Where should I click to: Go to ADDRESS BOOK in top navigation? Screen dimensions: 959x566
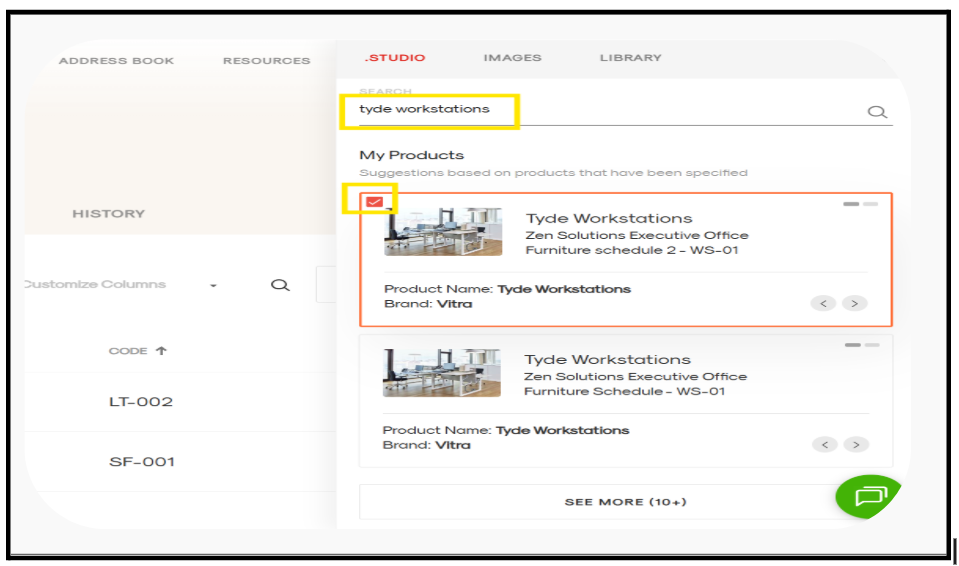tap(116, 61)
